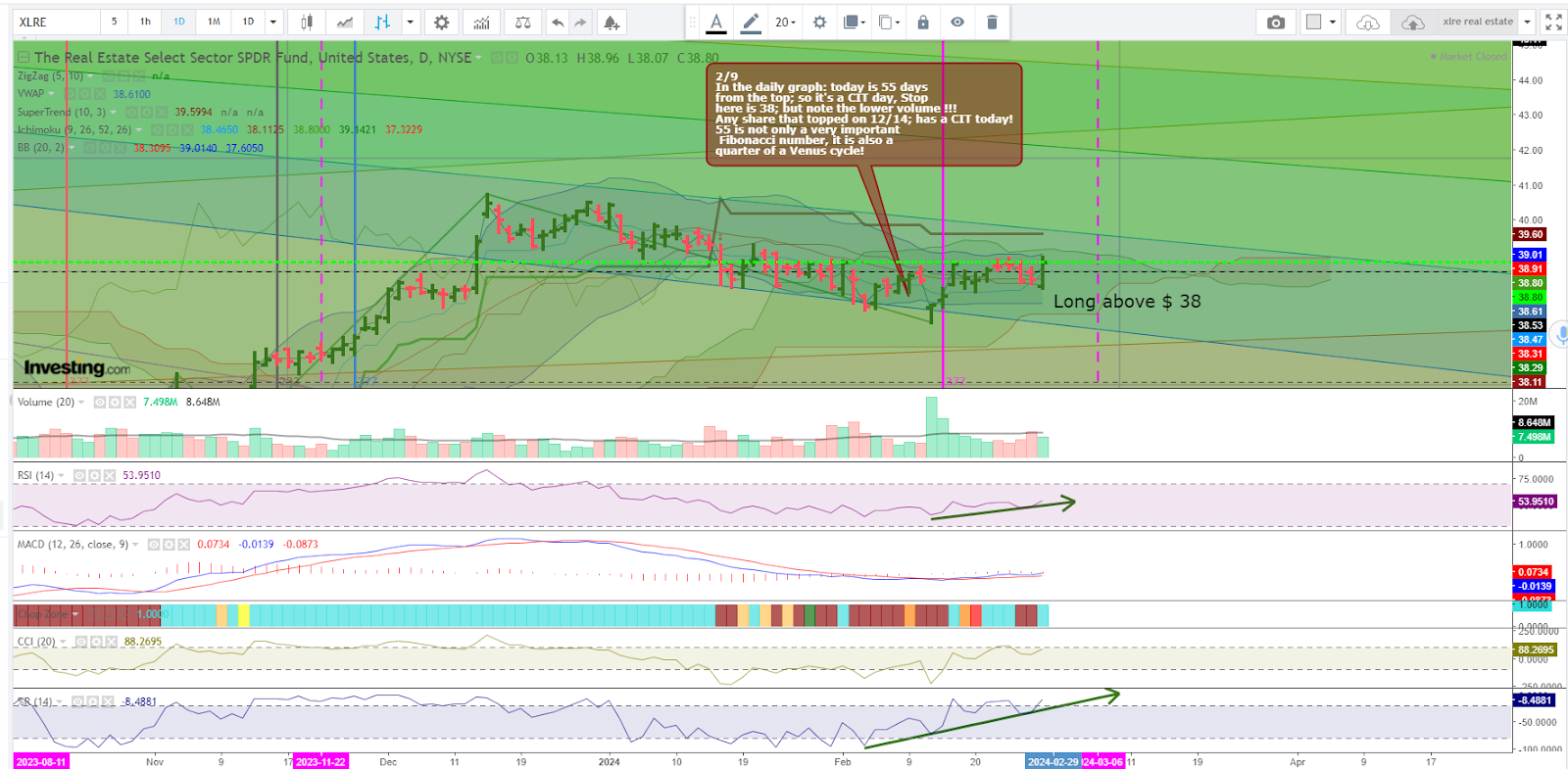This screenshot has height=769, width=1568.
Task: Click the compare symbols scales icon
Action: click(523, 22)
